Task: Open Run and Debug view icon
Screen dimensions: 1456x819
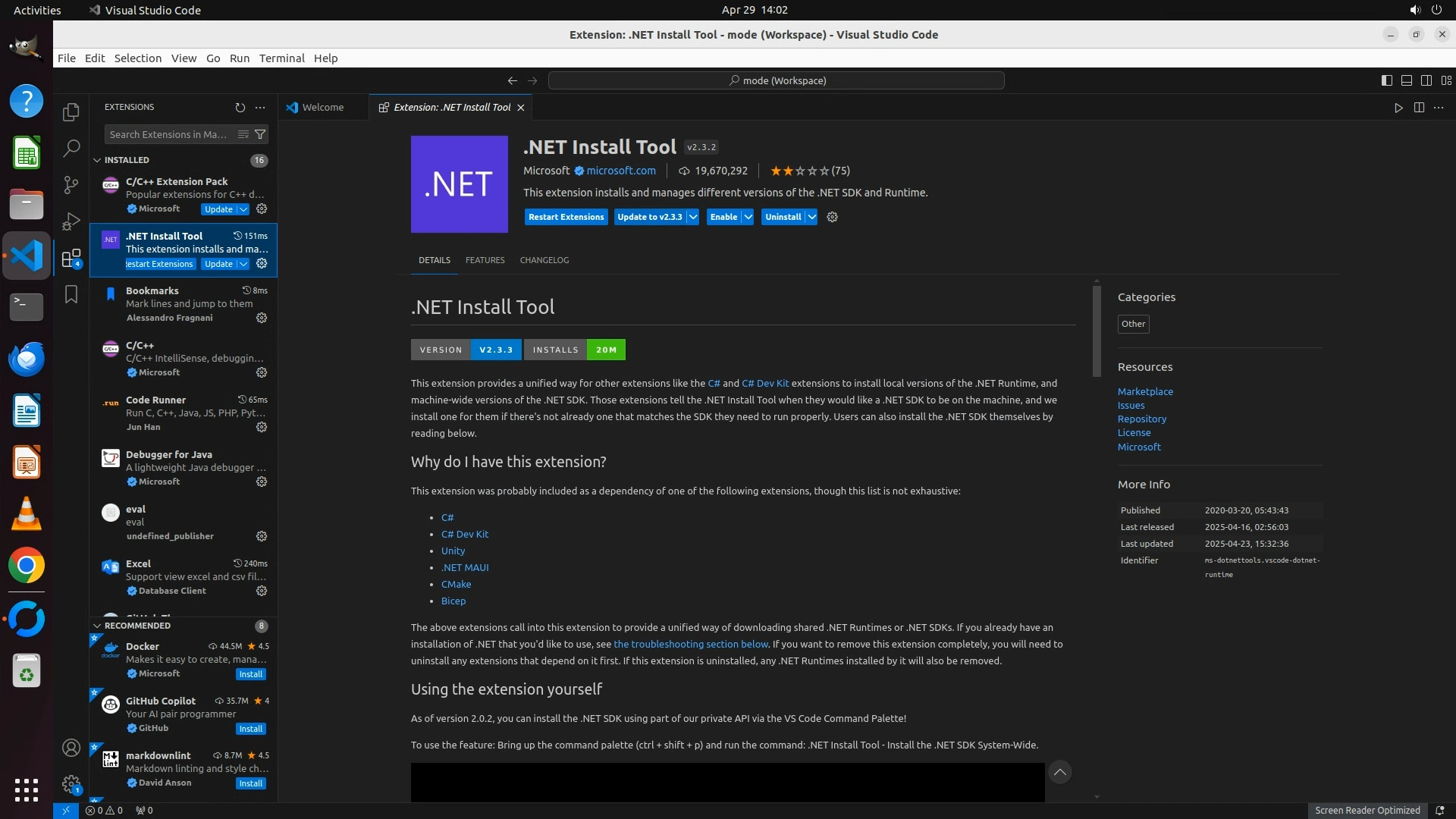Action: click(x=71, y=221)
